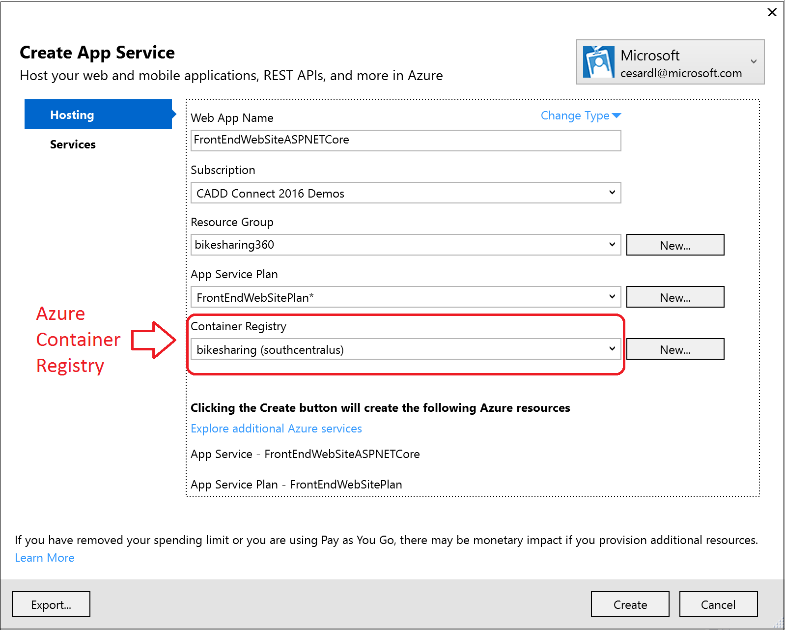The image size is (785, 630).
Task: Expand the App Service Plan dropdown
Action: tap(611, 297)
